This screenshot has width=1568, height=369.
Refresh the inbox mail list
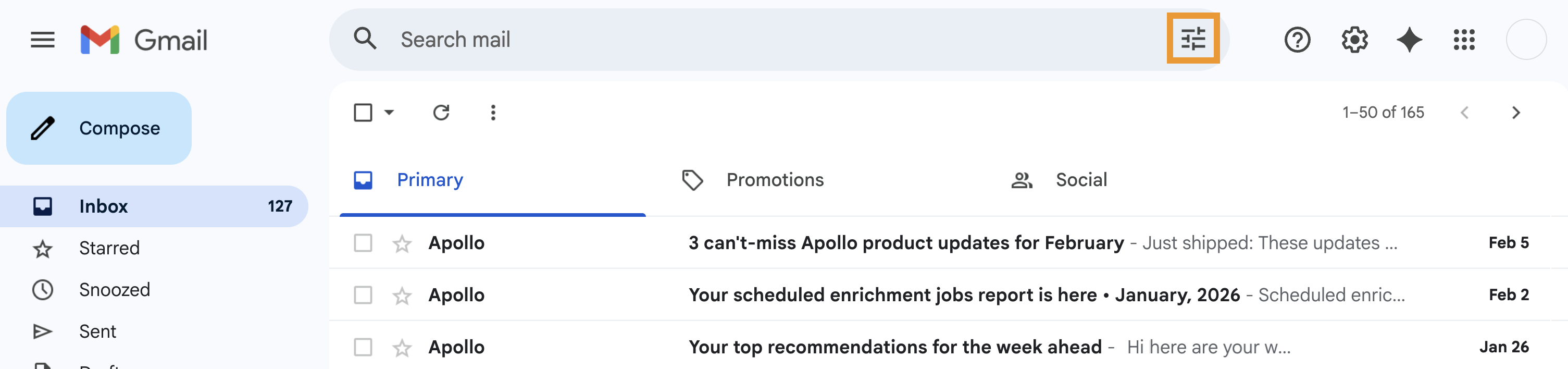(x=441, y=113)
